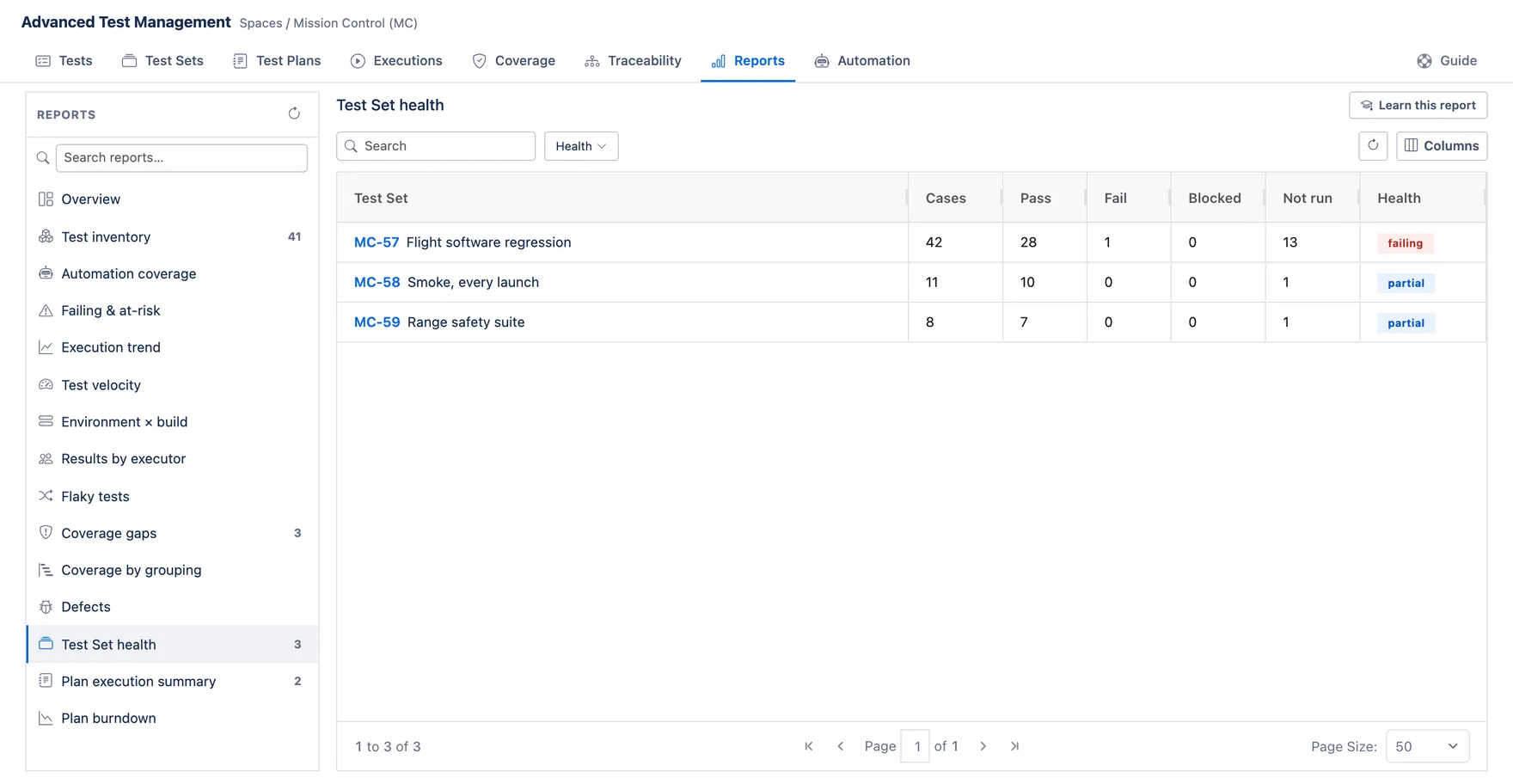Select Environment × build report

173,422
